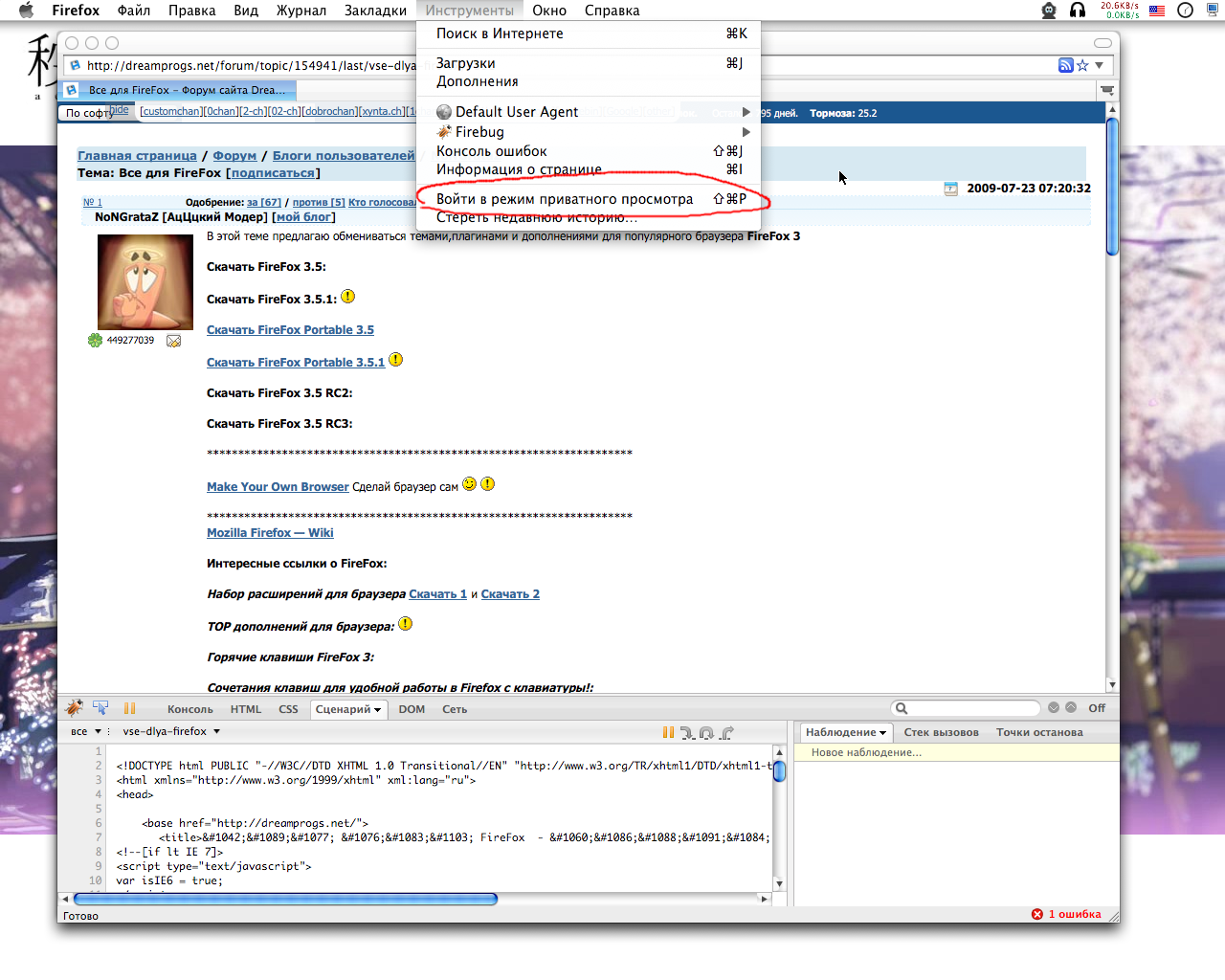
Task: Click the smiley emoticon after Сделай браузер сам
Action: point(469,484)
